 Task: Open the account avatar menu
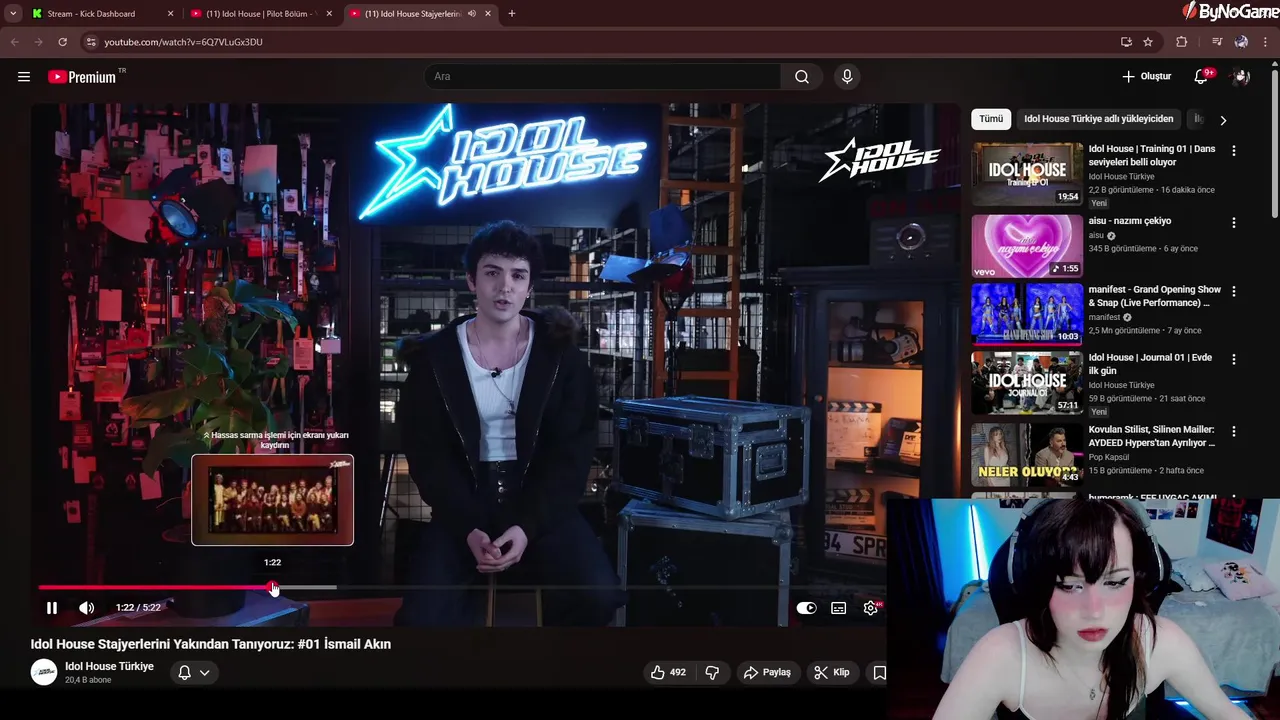(x=1242, y=77)
